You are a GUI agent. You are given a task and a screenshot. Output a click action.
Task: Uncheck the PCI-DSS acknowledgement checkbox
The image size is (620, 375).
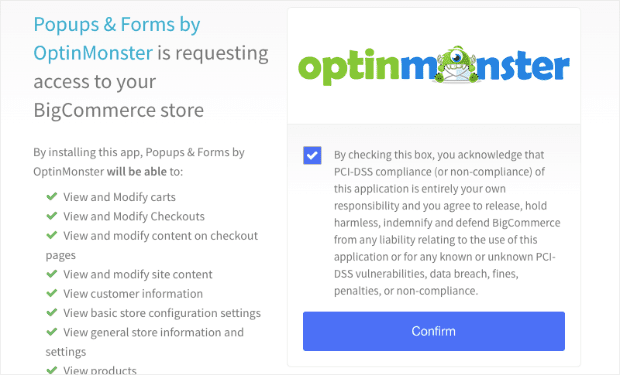[x=312, y=155]
